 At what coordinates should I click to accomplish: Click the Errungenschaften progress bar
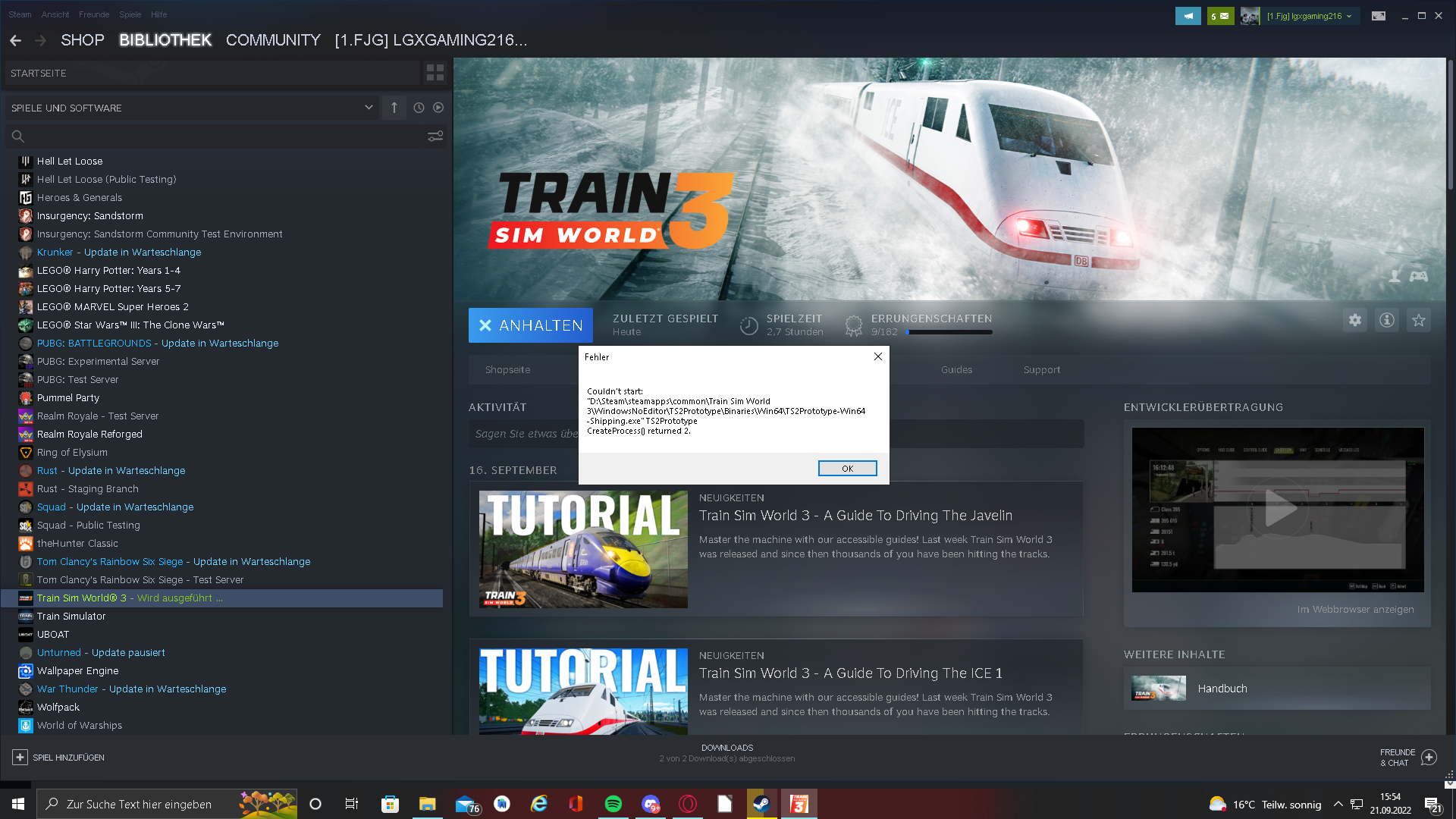tap(949, 332)
